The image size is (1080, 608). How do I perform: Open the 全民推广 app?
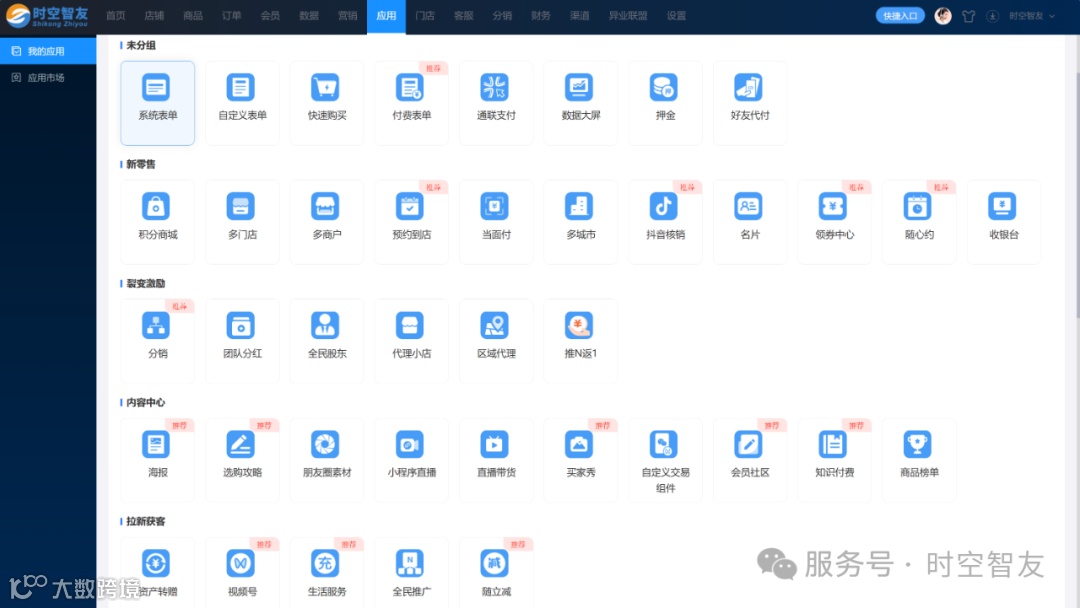point(411,572)
